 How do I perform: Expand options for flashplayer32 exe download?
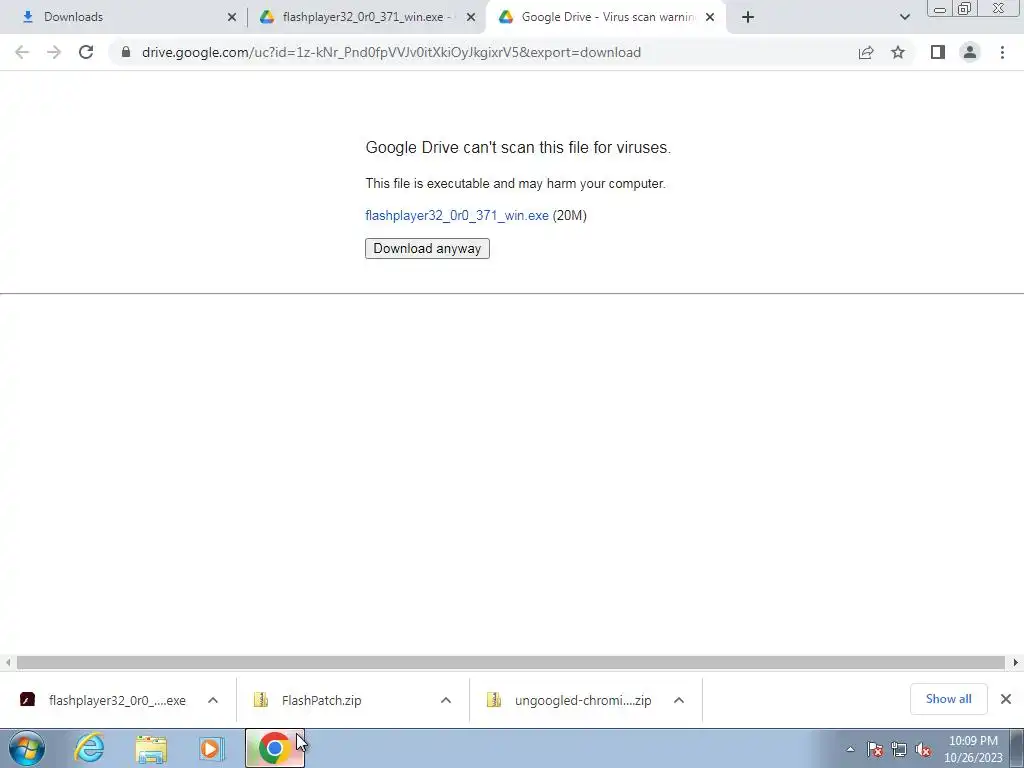(x=213, y=700)
